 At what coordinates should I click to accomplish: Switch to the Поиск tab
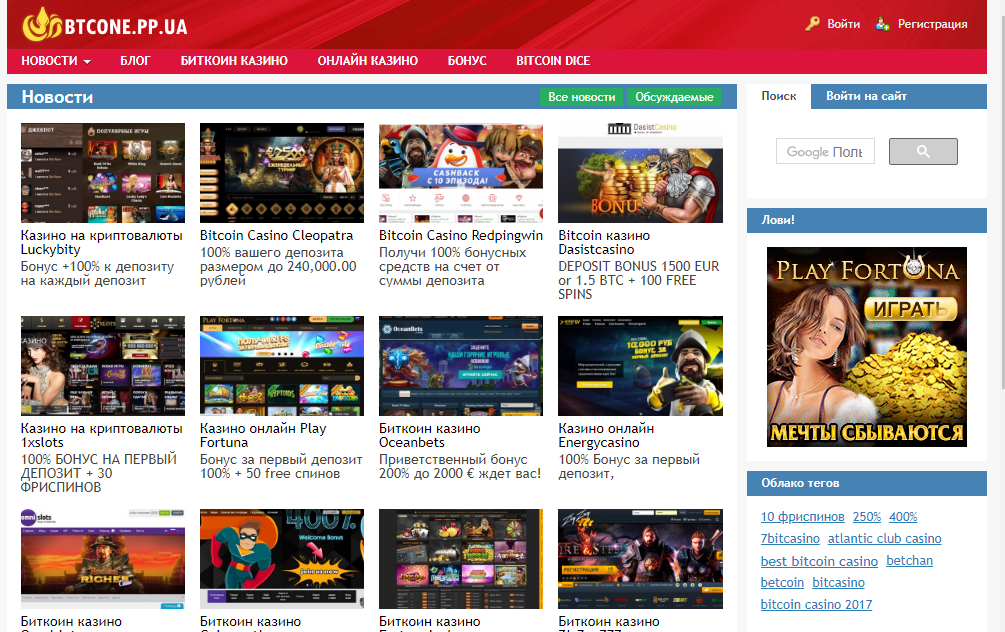[779, 96]
